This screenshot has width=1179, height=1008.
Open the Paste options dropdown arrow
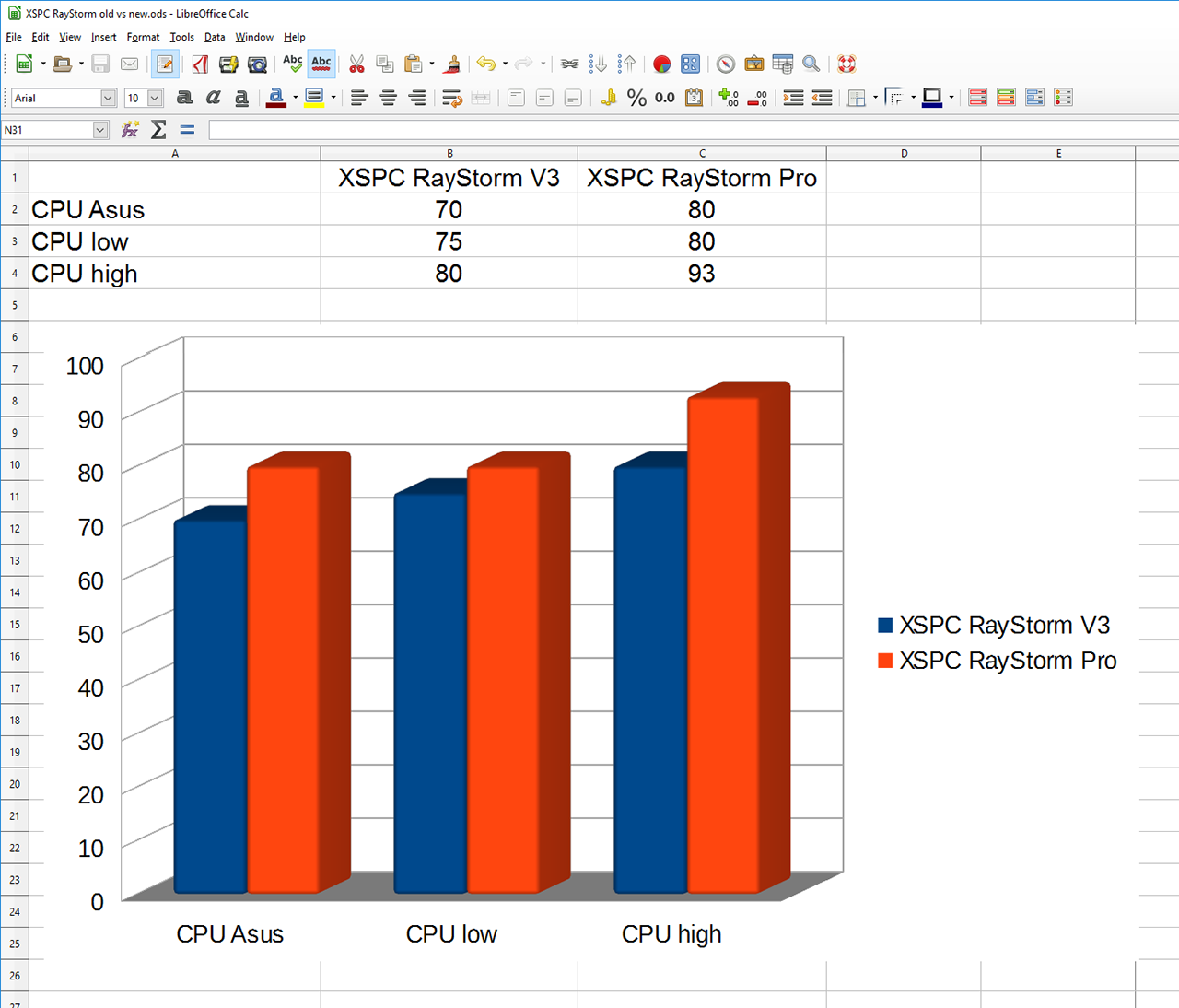click(x=432, y=64)
